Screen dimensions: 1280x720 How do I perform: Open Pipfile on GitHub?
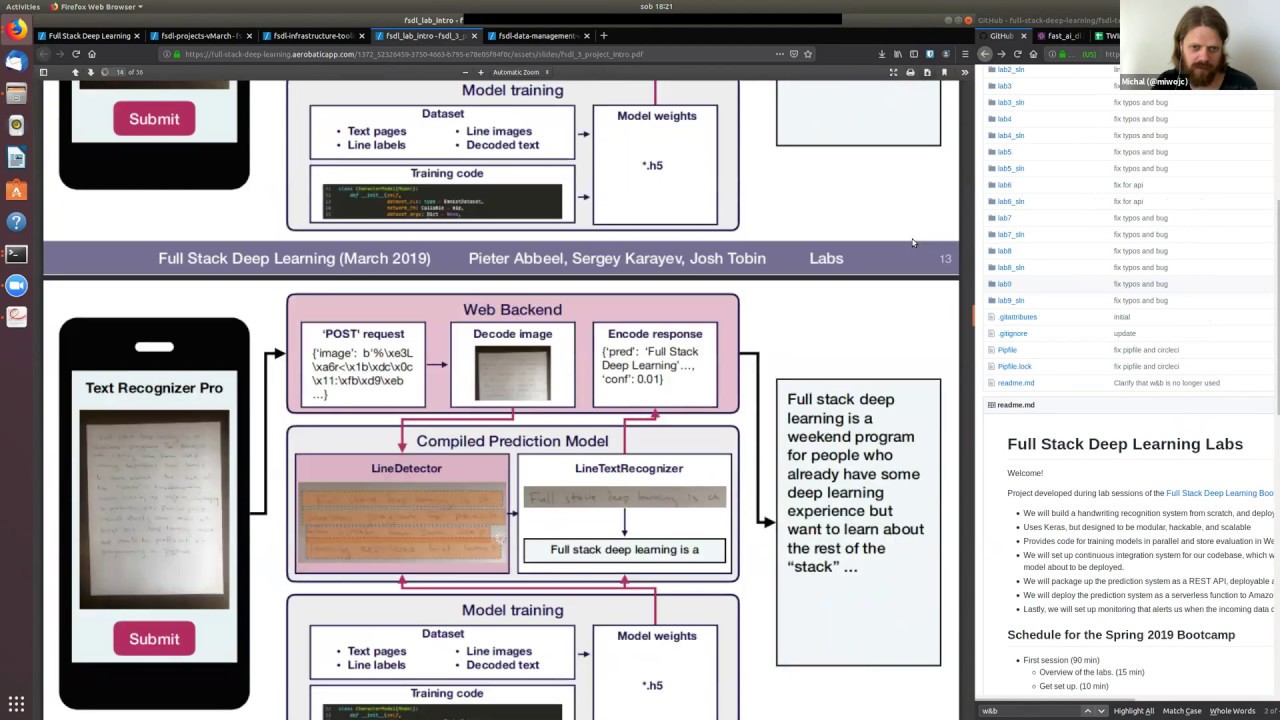[1007, 350]
